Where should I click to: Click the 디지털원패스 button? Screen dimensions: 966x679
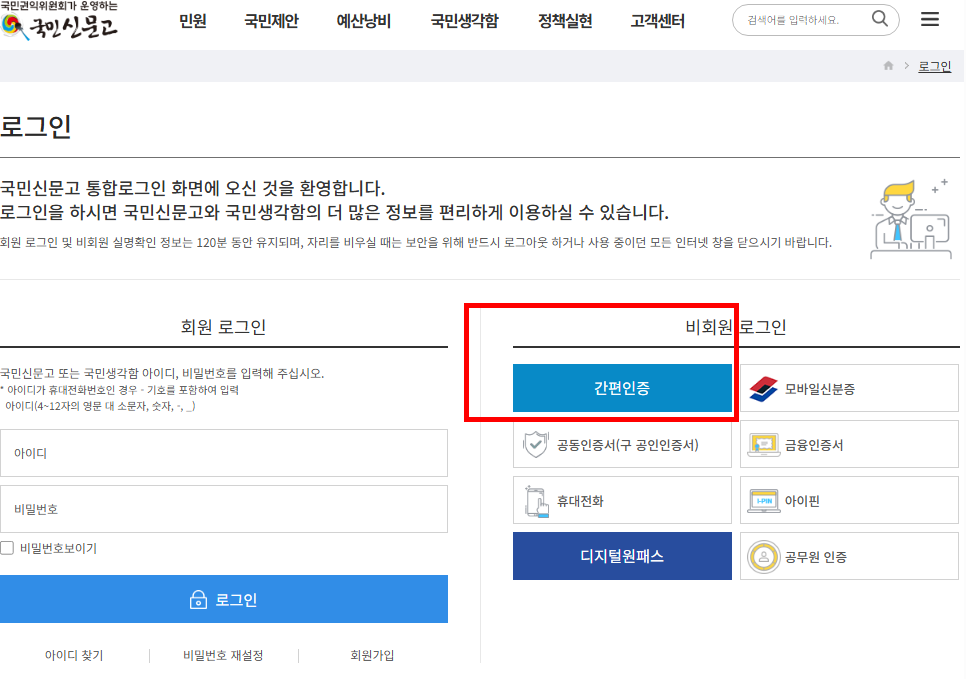tap(622, 556)
